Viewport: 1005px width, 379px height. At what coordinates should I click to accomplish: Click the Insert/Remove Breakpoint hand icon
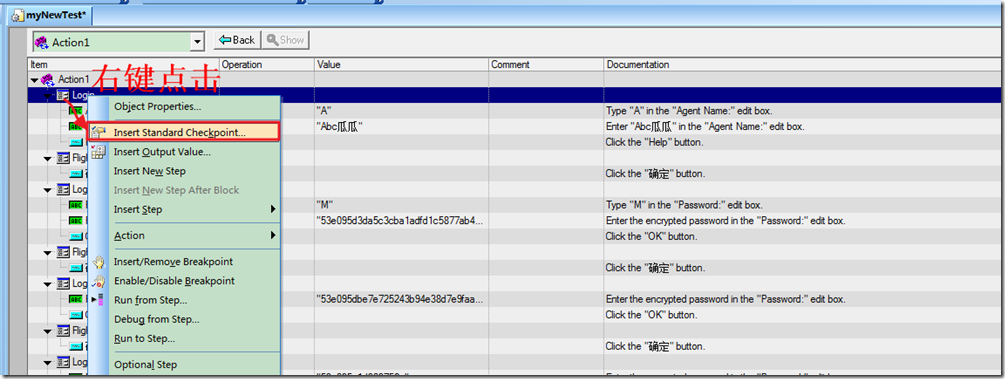(98, 262)
